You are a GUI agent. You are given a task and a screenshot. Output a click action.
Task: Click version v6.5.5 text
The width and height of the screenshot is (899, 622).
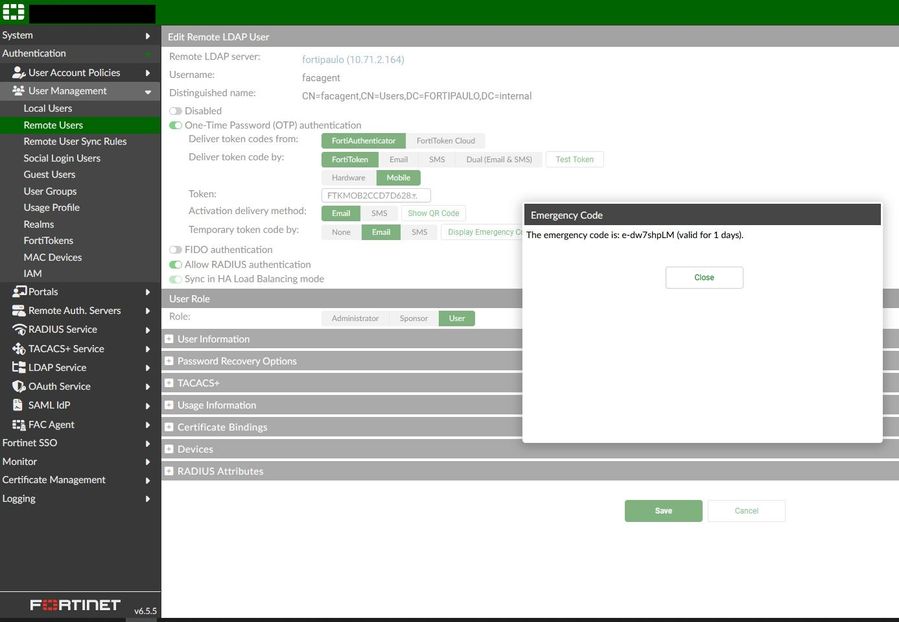click(x=145, y=611)
